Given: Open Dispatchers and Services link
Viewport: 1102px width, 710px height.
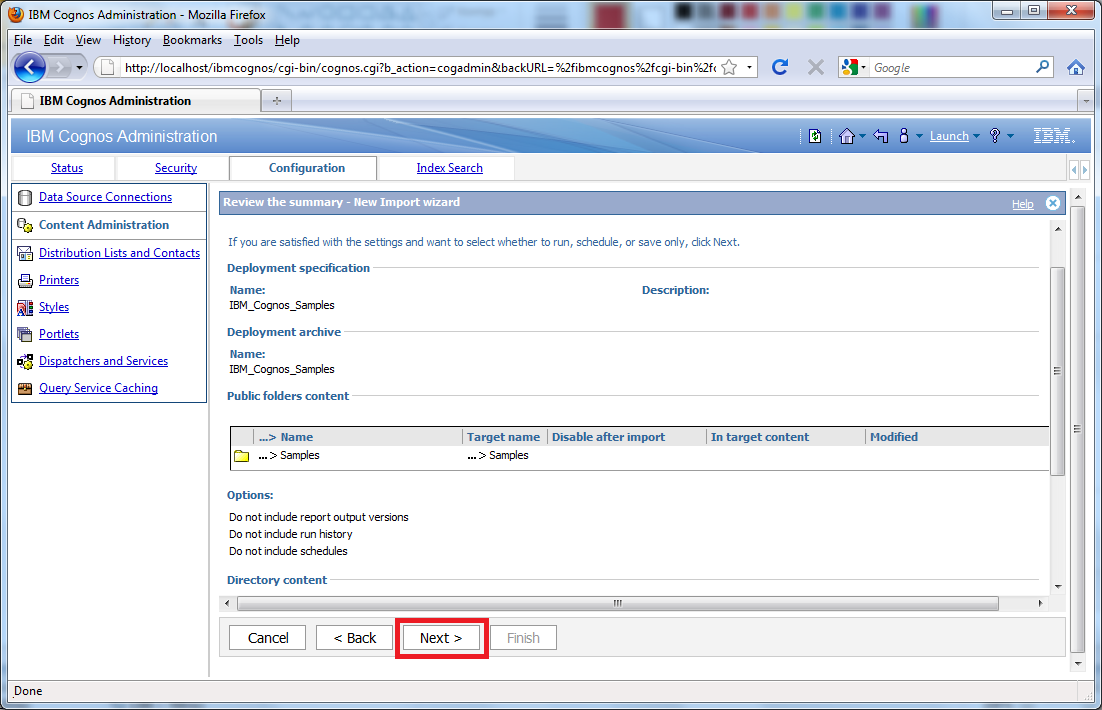Looking at the screenshot, I should (103, 361).
